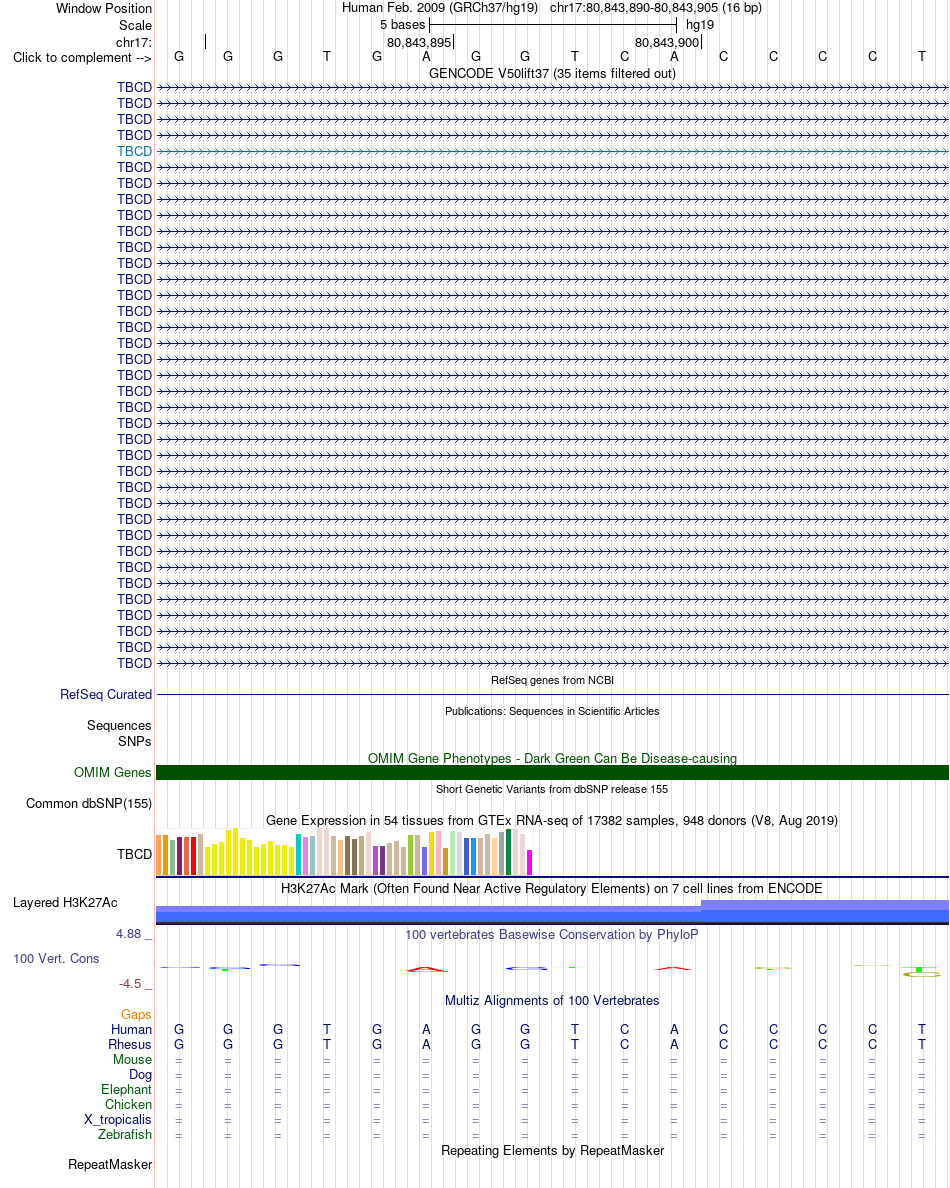Open 'Publications: Sequences in Scientific Articles' title

click(552, 711)
